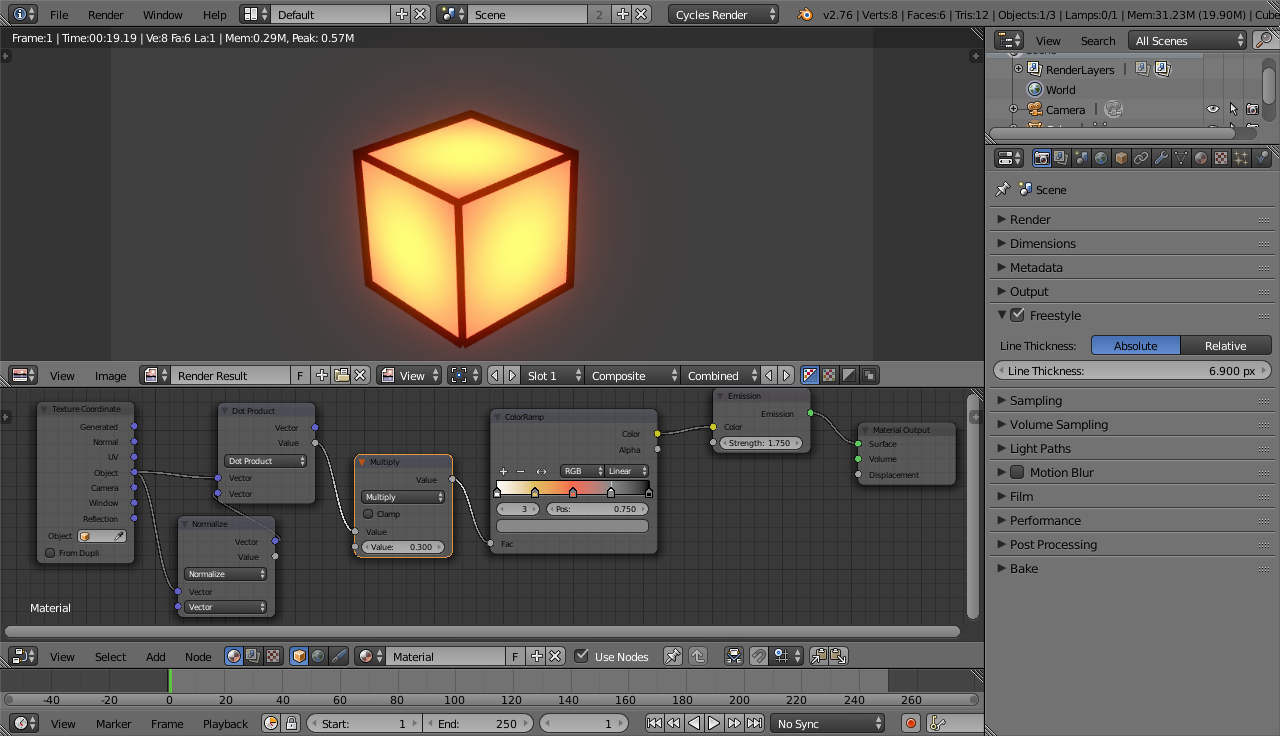1280x736 pixels.
Task: Open the Constraints chain-link tab
Action: pos(1141,158)
